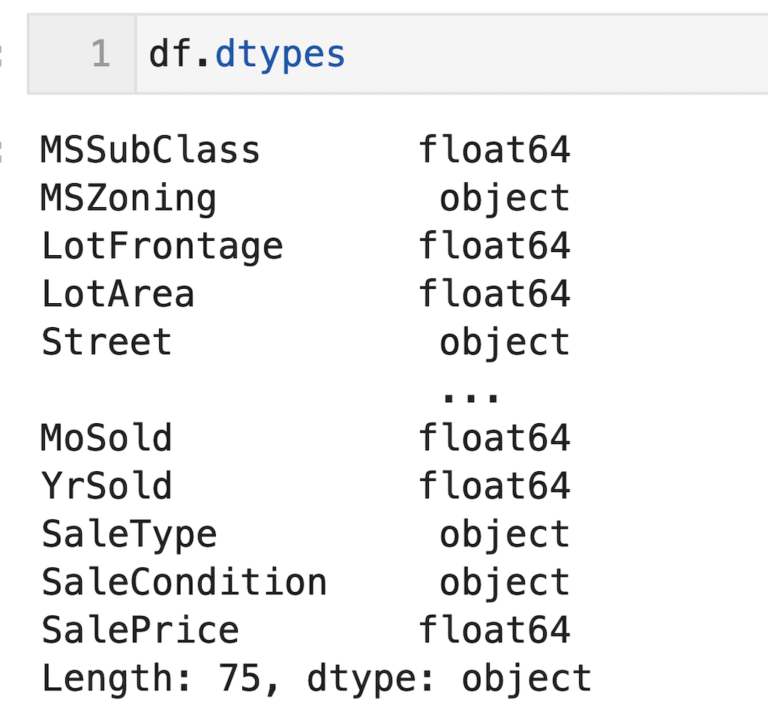768x712 pixels.
Task: Click the YrSold column name
Action: pos(106,486)
